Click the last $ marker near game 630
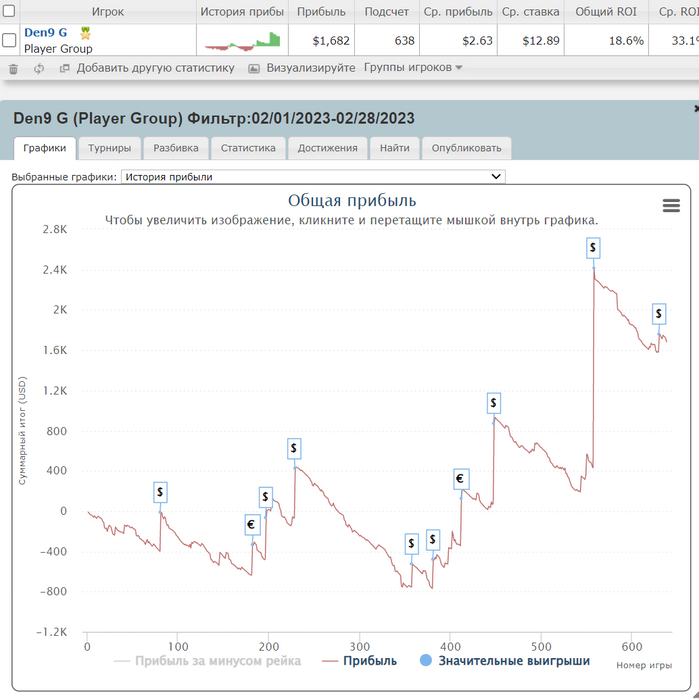Screen dimensions: 699x700 click(659, 314)
